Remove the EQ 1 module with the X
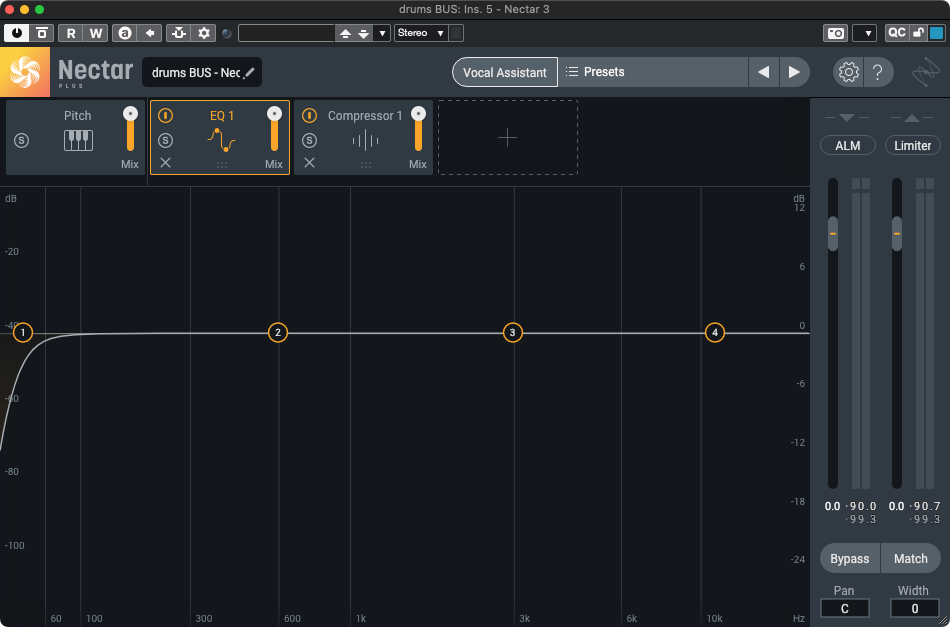This screenshot has height=627, width=950. [x=165, y=162]
